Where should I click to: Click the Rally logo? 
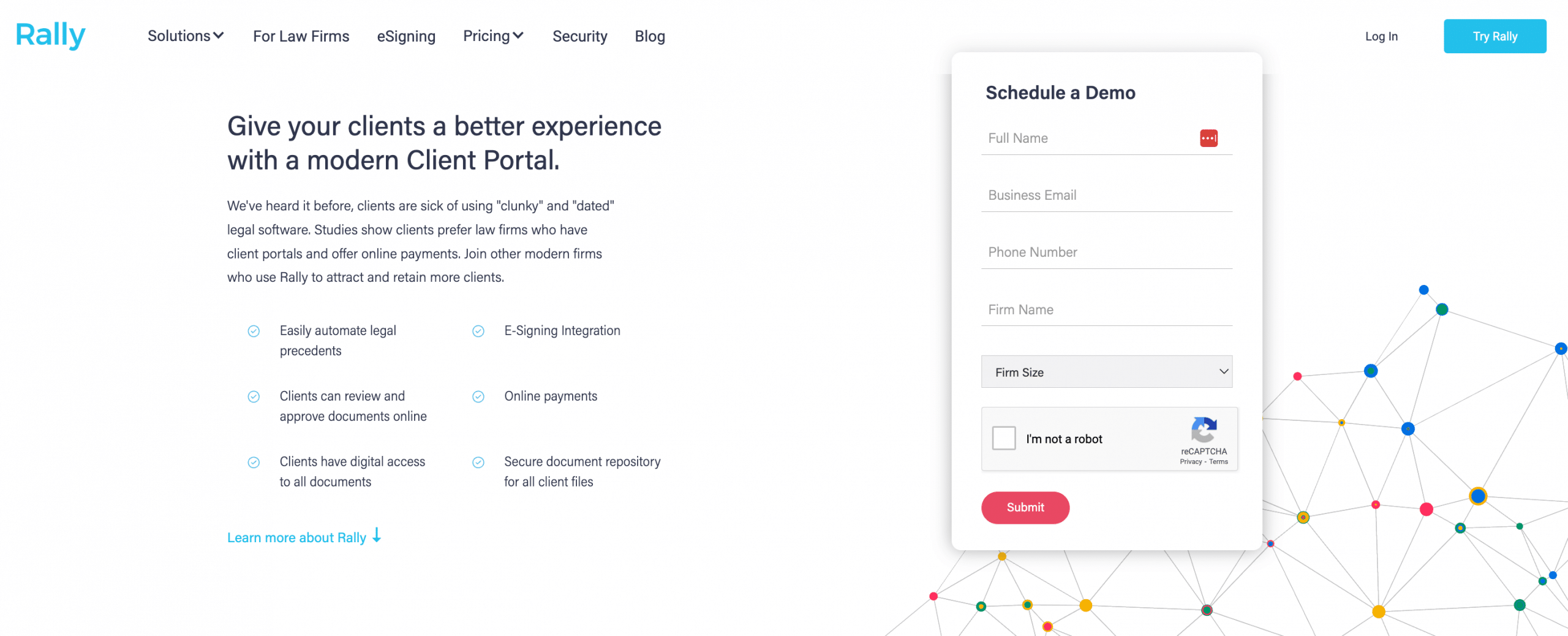click(x=50, y=36)
